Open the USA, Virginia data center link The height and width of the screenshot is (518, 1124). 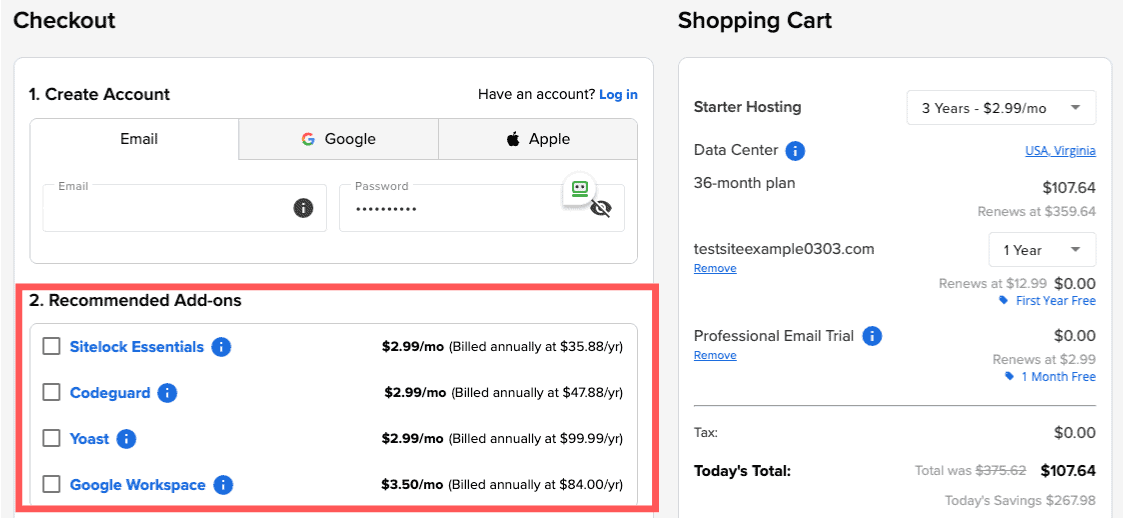(1060, 151)
